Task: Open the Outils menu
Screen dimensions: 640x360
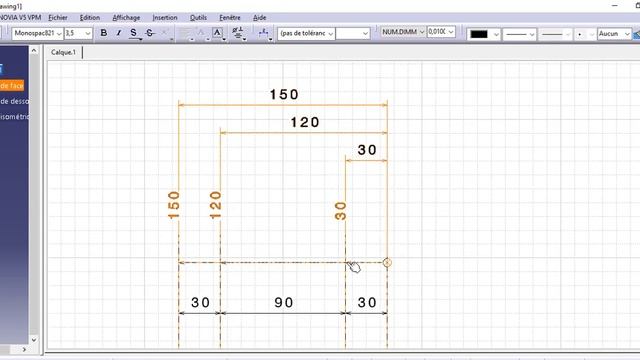Action: tap(198, 18)
